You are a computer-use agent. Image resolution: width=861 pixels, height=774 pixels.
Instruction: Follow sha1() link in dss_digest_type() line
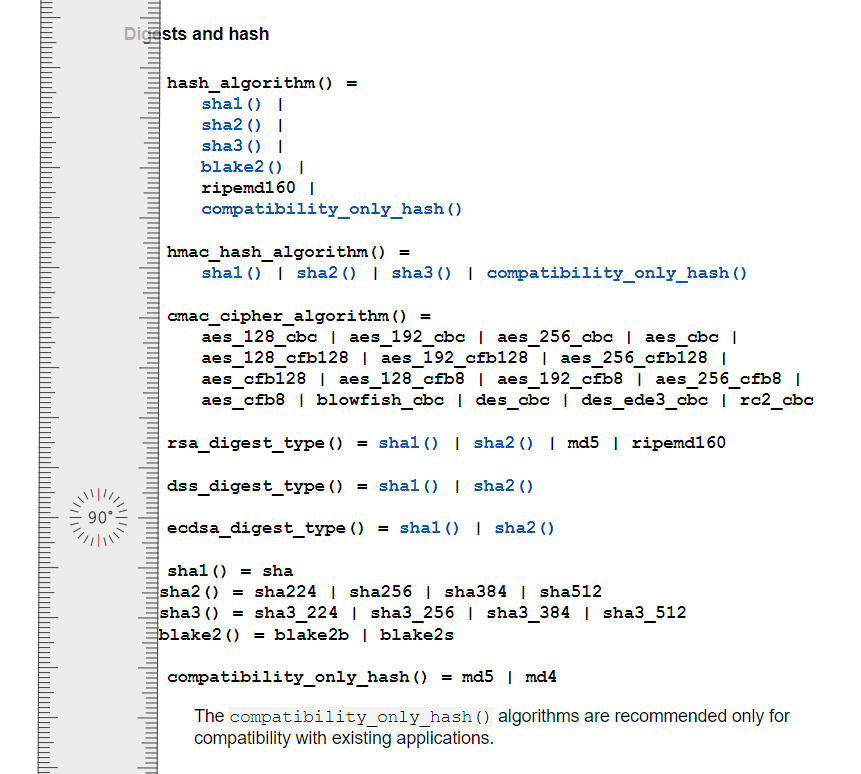coord(409,486)
